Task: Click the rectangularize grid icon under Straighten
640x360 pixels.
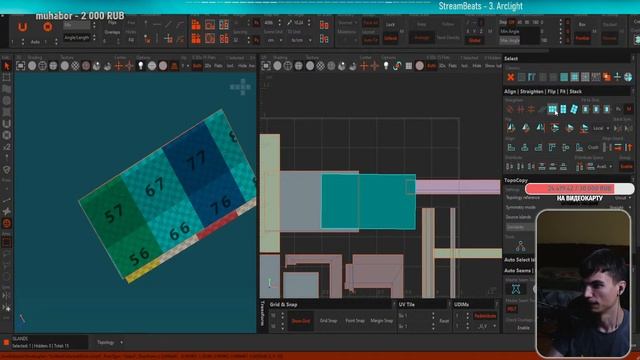Action: tap(552, 109)
